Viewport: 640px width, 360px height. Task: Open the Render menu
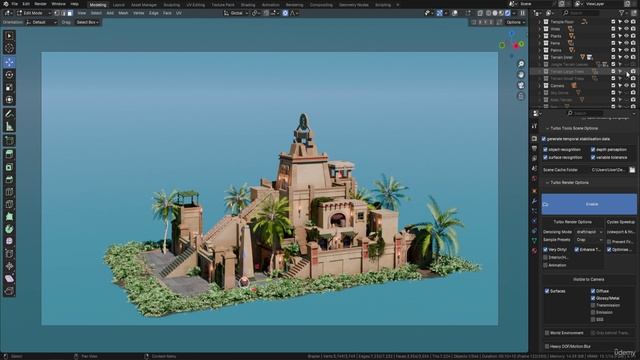(40, 4)
